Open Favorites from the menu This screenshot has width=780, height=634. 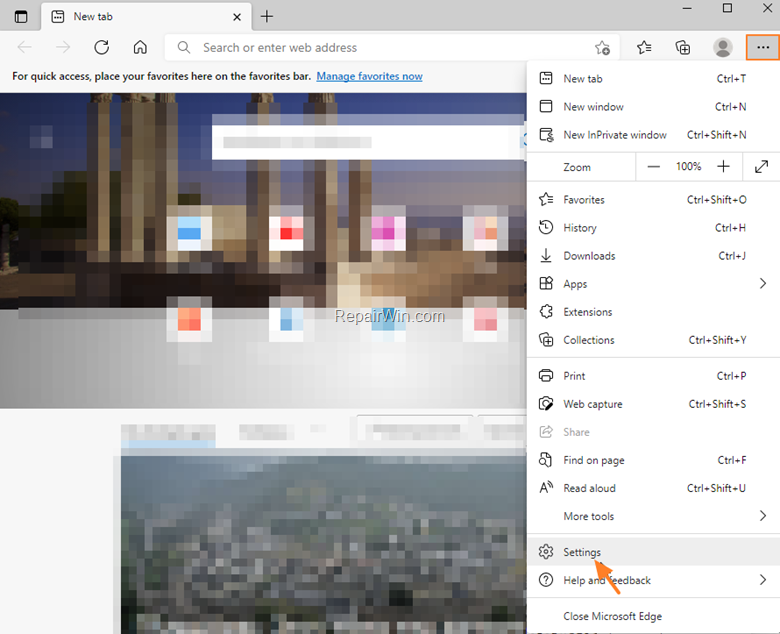tap(653, 199)
